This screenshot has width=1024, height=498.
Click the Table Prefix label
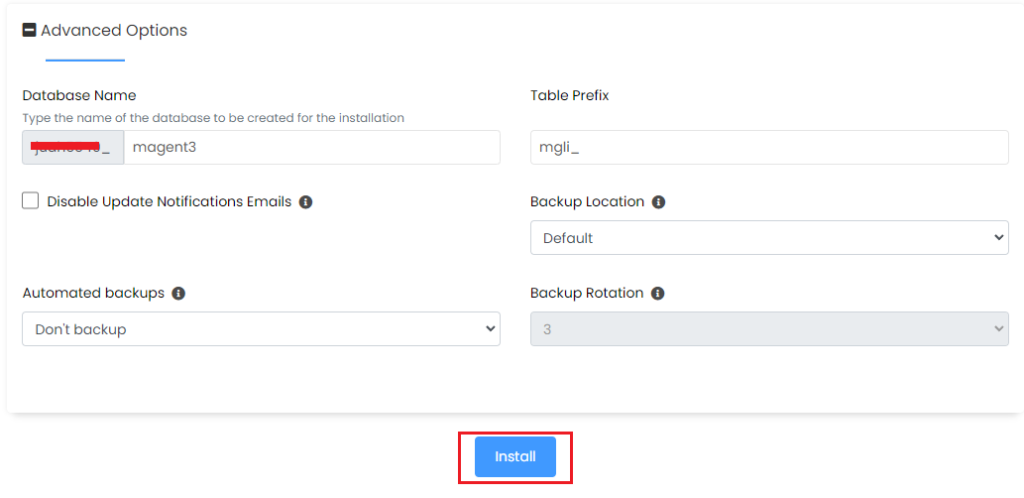[x=569, y=96]
